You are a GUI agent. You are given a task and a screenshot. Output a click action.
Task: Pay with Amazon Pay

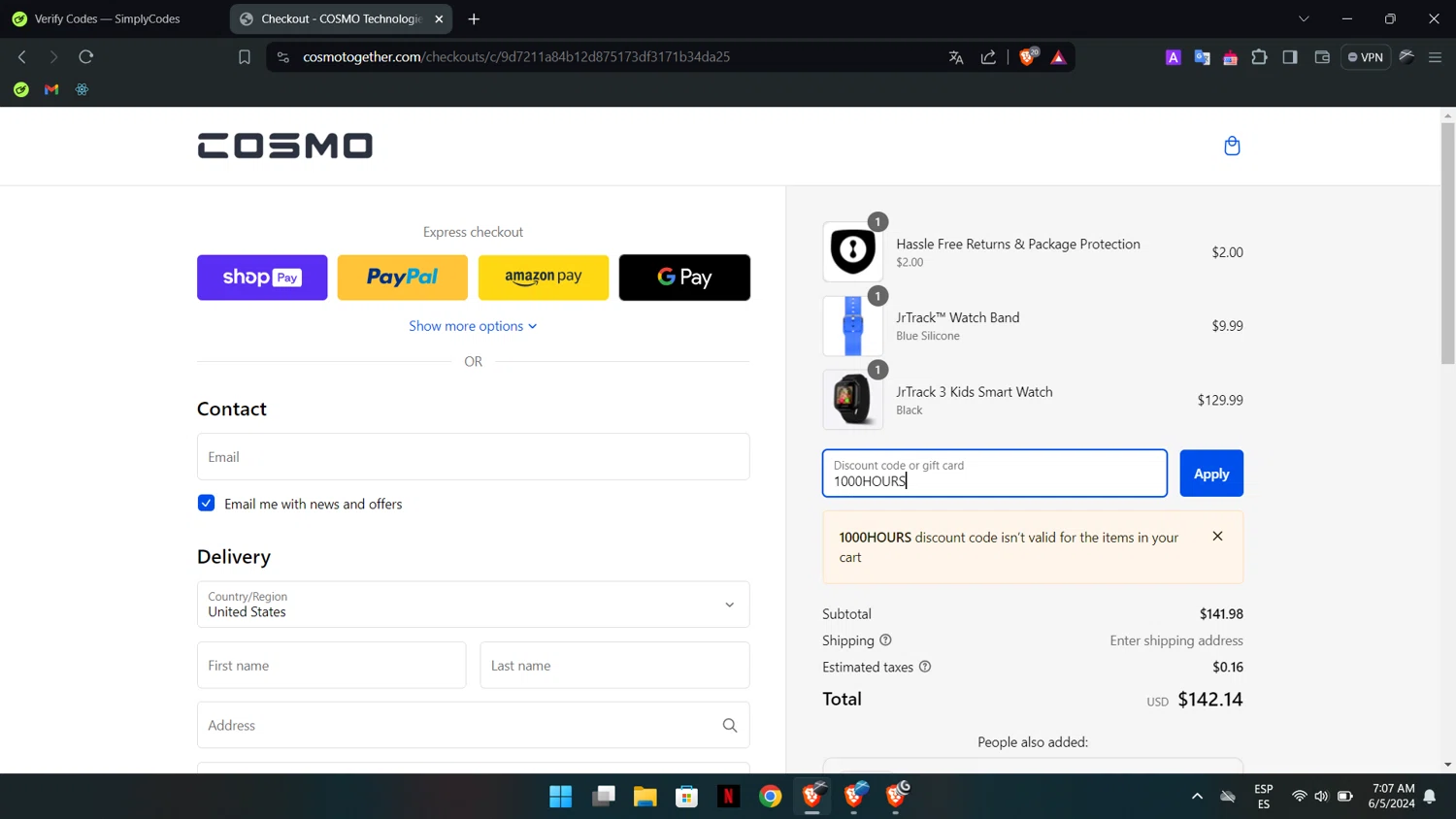tap(544, 278)
